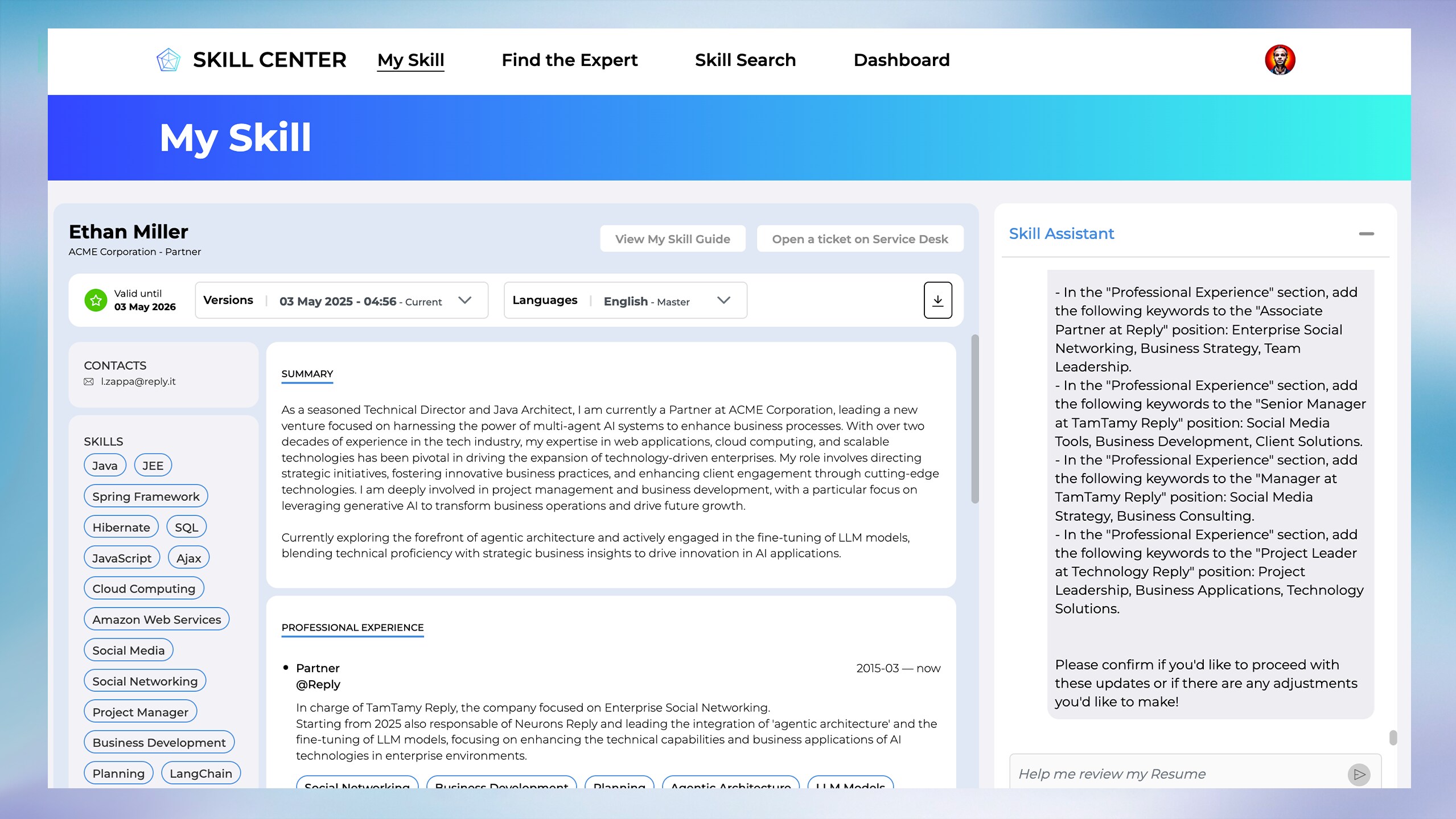Select the Hibernate skill tag
This screenshot has height=819, width=1456.
pyautogui.click(x=121, y=528)
